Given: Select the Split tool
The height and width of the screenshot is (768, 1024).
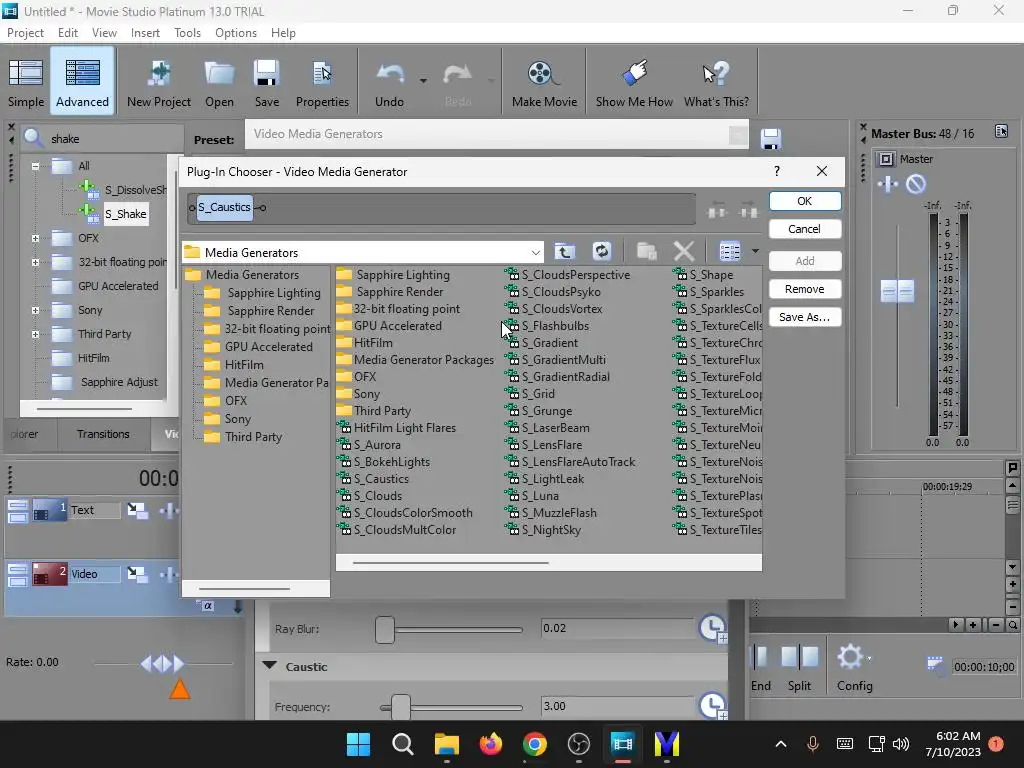Looking at the screenshot, I should coord(799,667).
